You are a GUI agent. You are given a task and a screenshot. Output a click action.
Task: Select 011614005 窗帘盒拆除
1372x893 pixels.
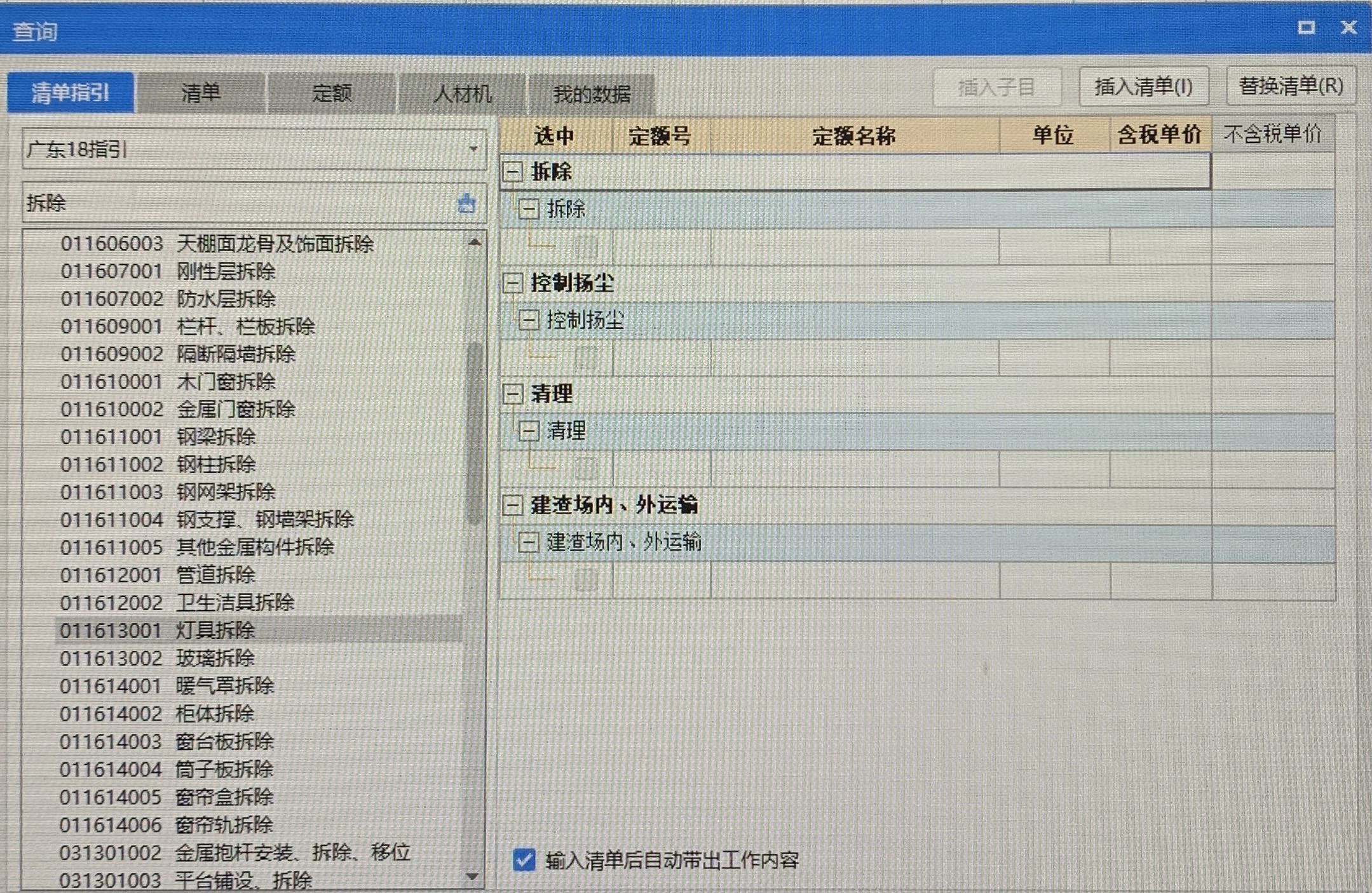[x=166, y=796]
